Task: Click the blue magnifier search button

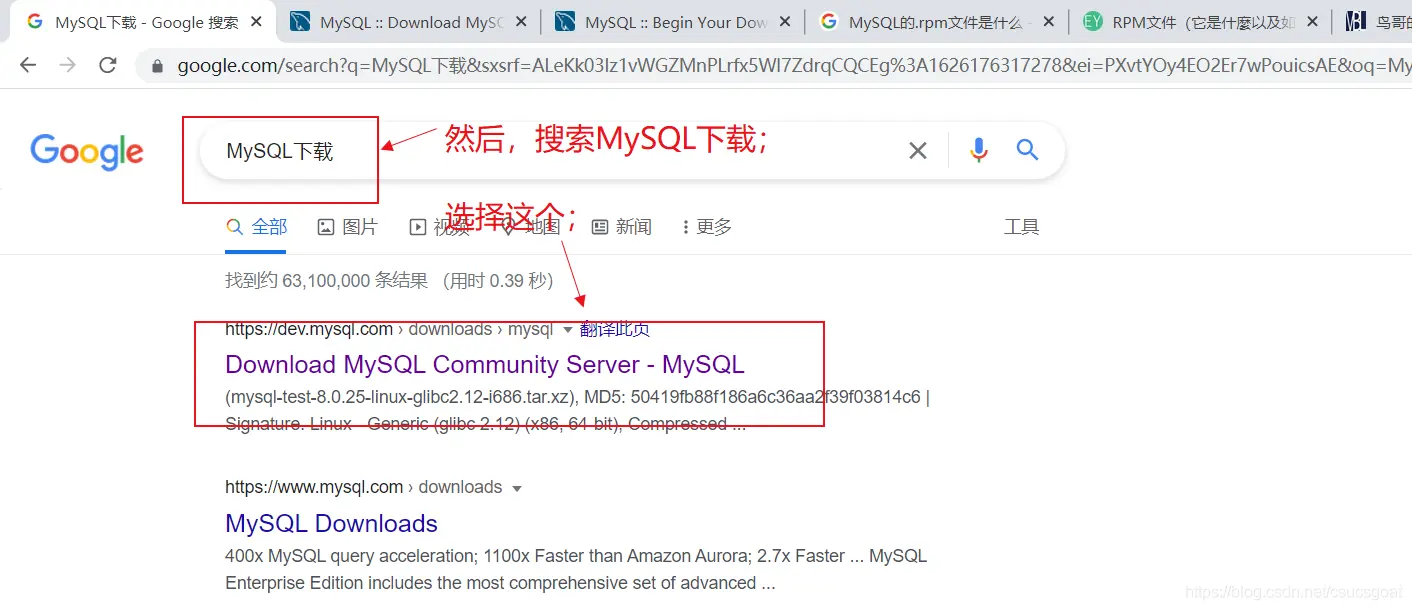Action: click(1027, 150)
